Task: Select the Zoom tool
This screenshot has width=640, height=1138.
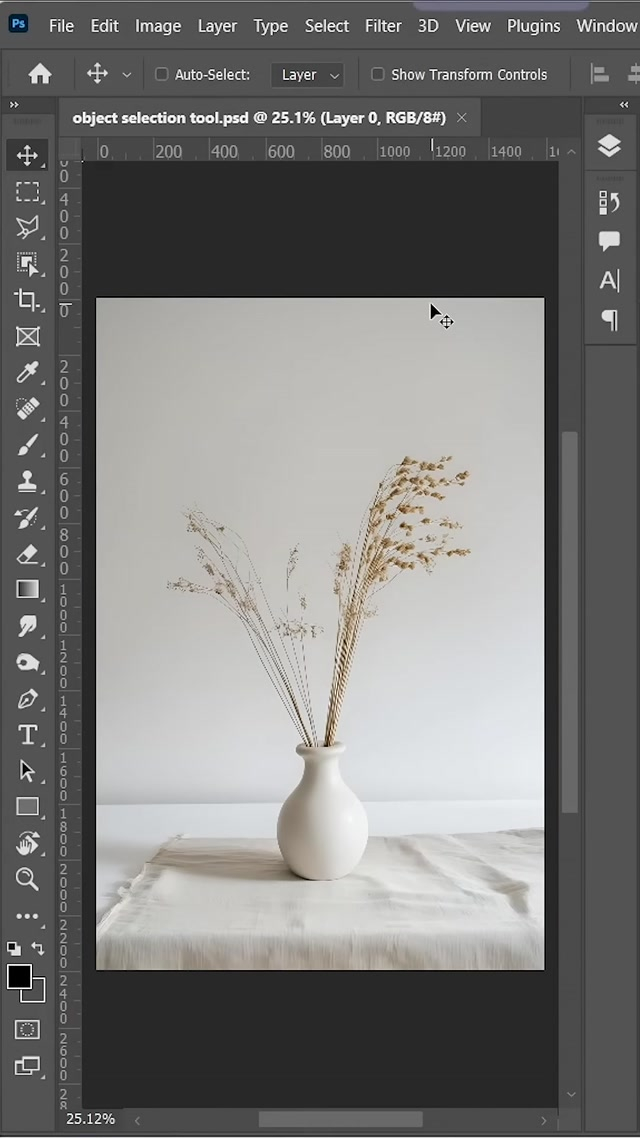Action: (27, 879)
